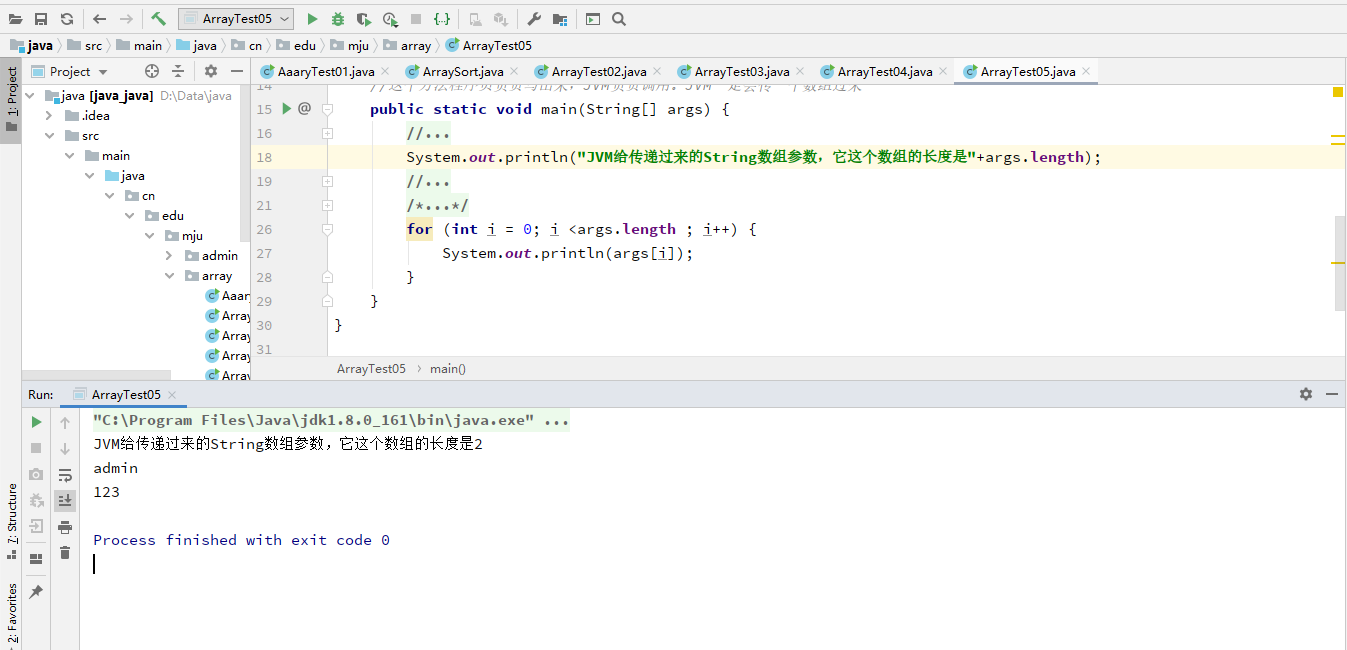Run ArrayTest05 using the green Run icon
The width and height of the screenshot is (1347, 650).
pyautogui.click(x=312, y=18)
